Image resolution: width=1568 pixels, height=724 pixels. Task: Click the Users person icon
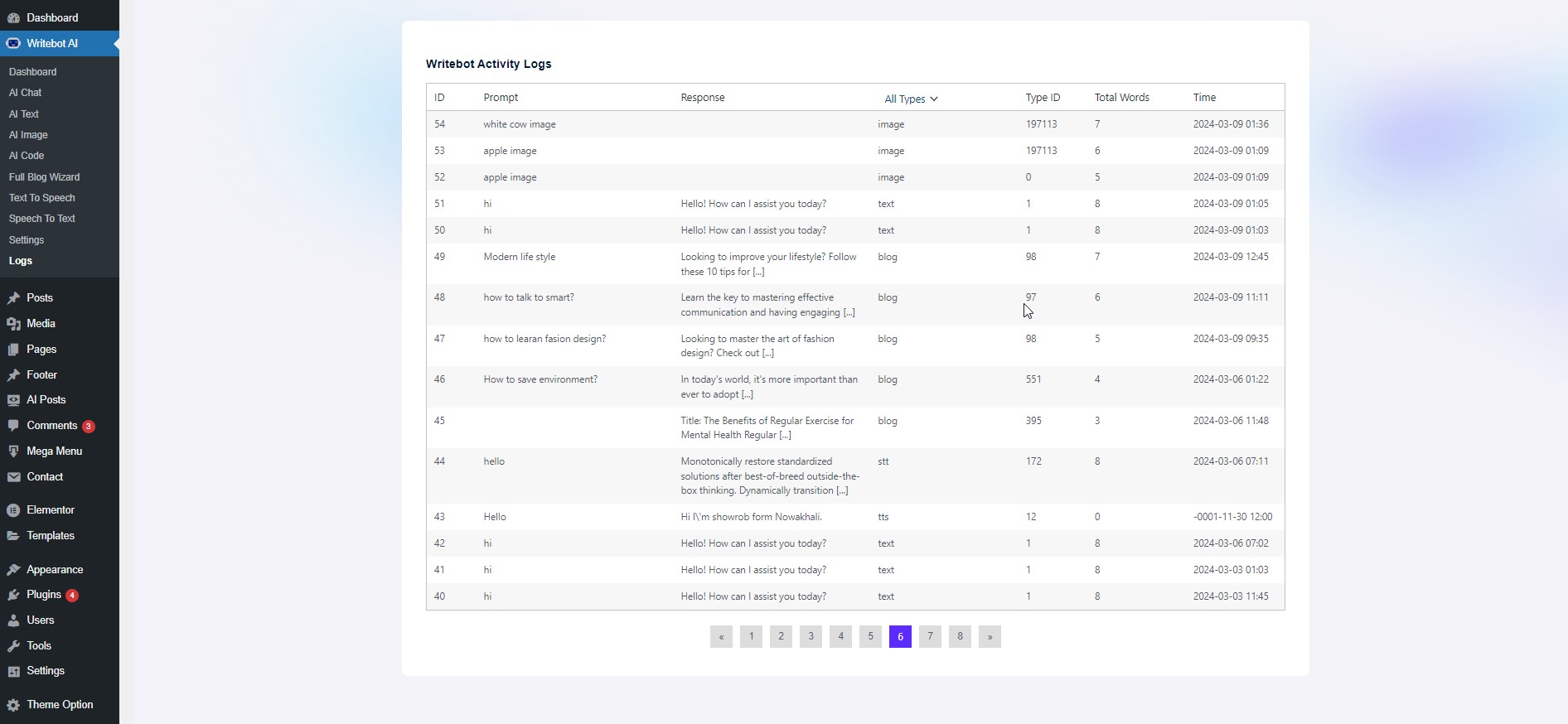[13, 620]
